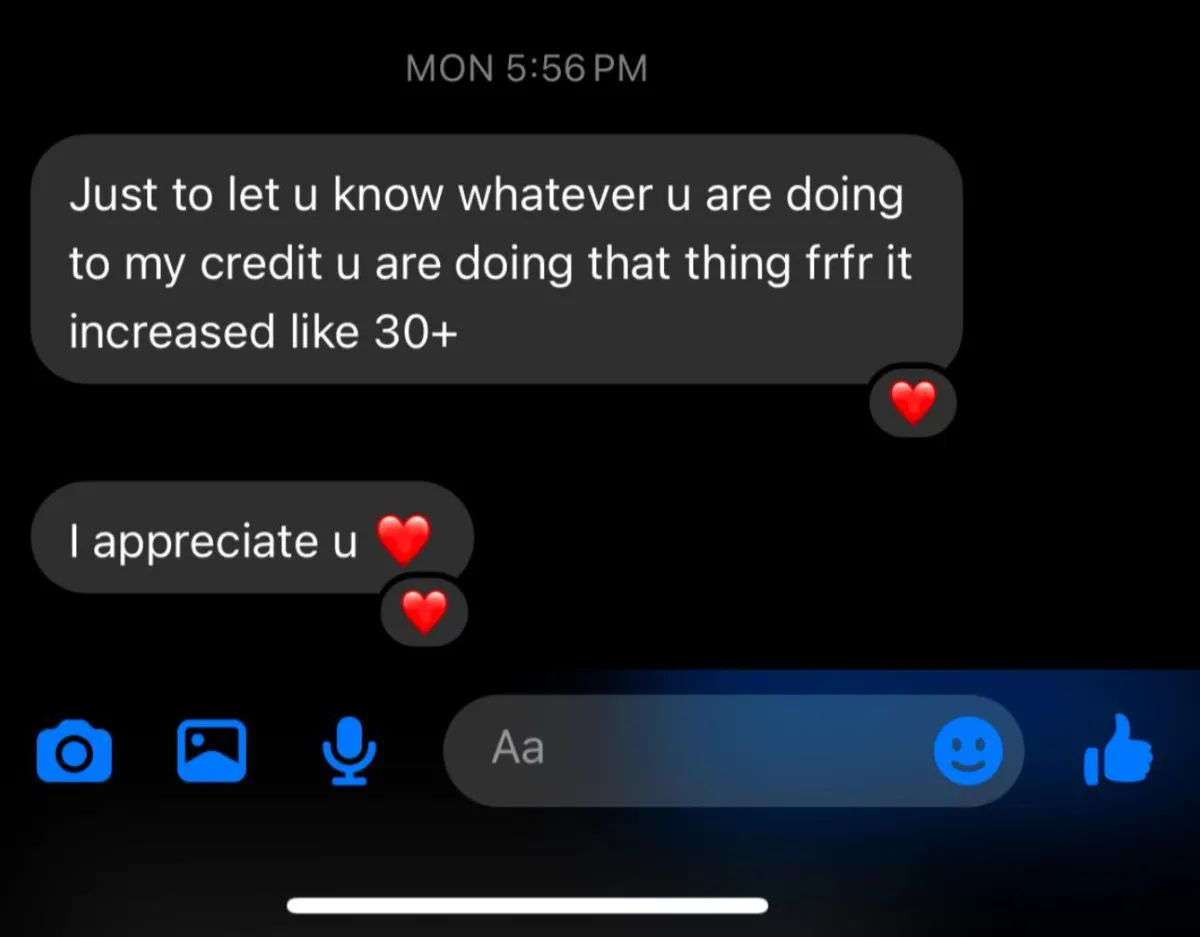Tap the microphone voice message icon
Screen dimensions: 1200x937
point(349,752)
